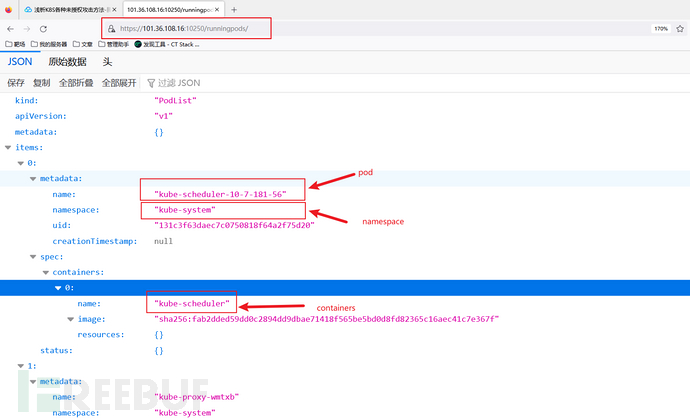Reload the current page
Screen dimensions: 690x419
43,29
